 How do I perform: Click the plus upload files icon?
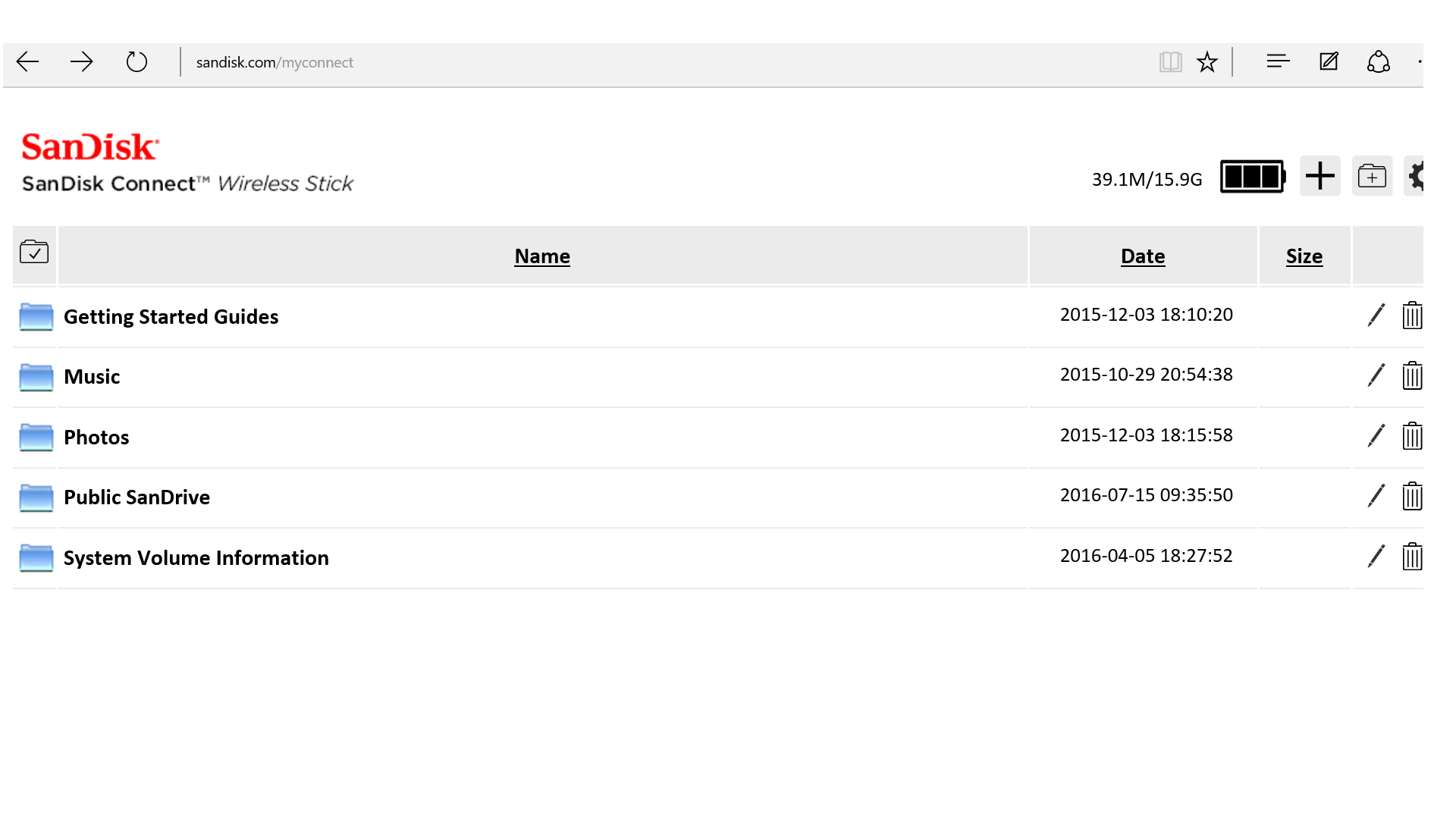(x=1319, y=176)
